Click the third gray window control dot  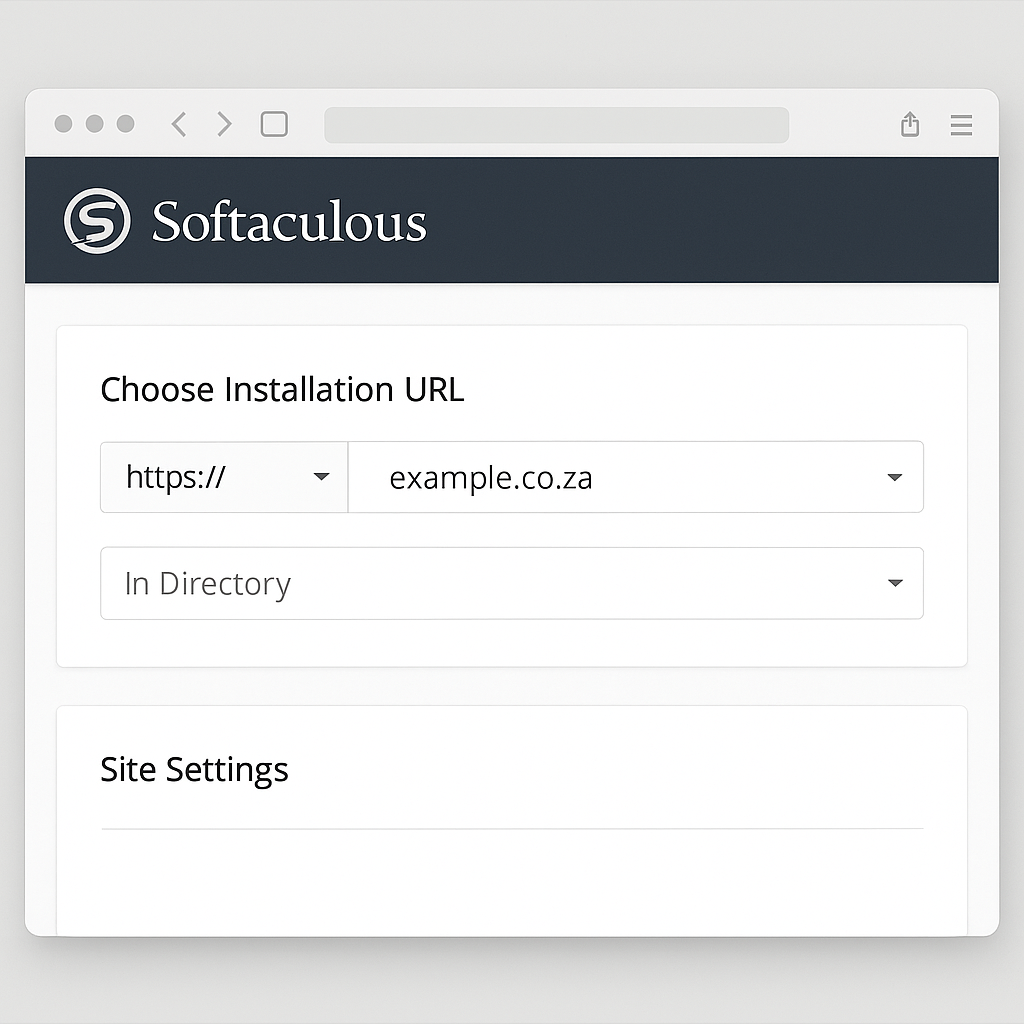click(126, 124)
